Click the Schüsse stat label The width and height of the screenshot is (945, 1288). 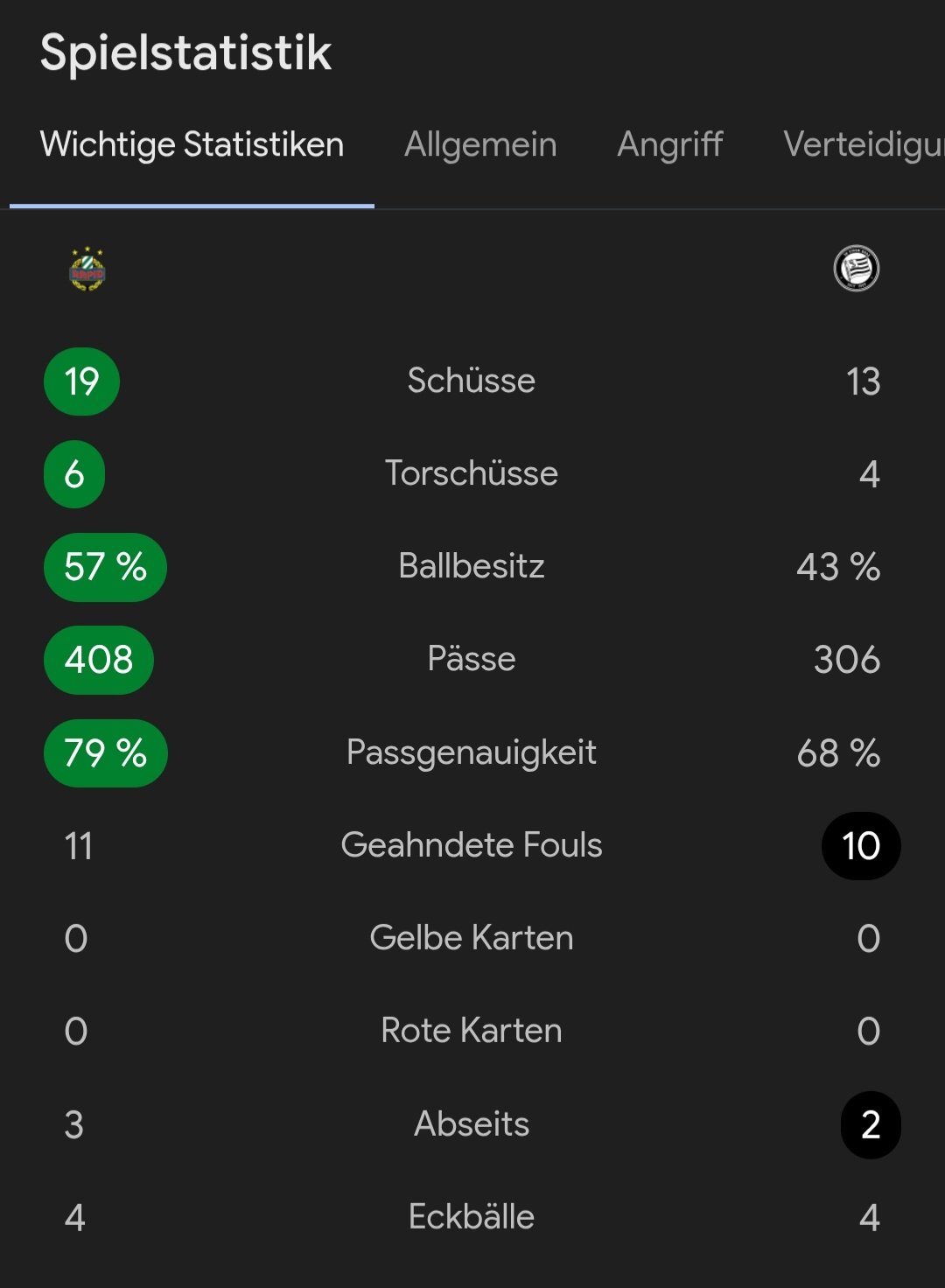click(472, 381)
